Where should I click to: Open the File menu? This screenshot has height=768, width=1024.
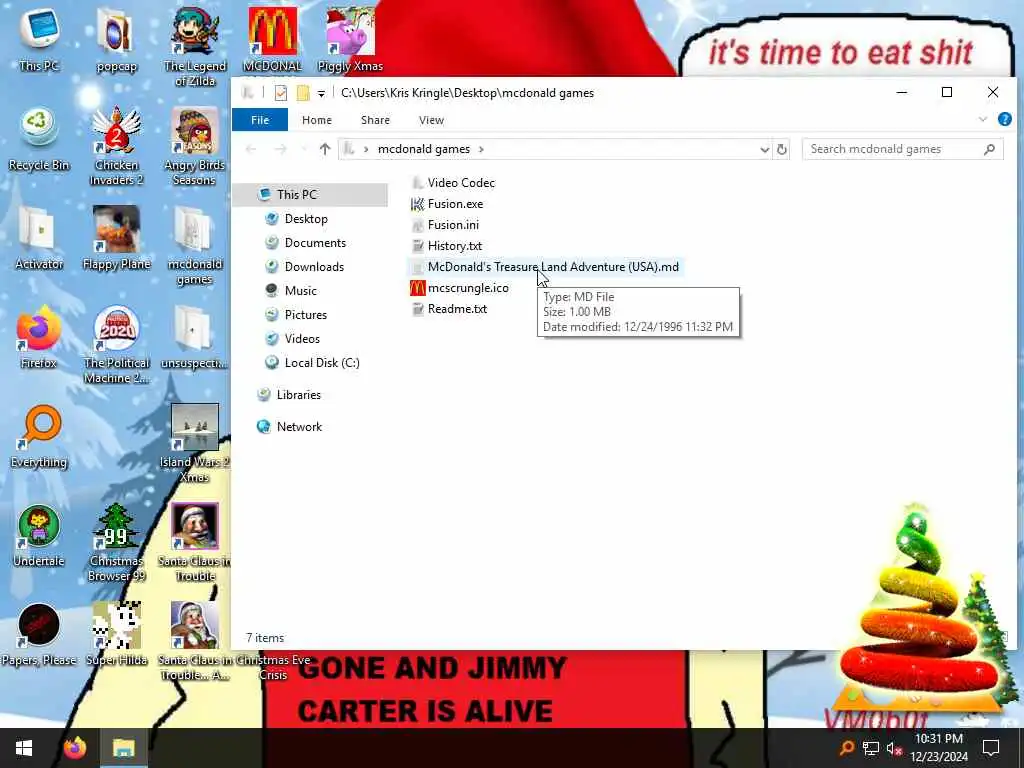(x=260, y=120)
